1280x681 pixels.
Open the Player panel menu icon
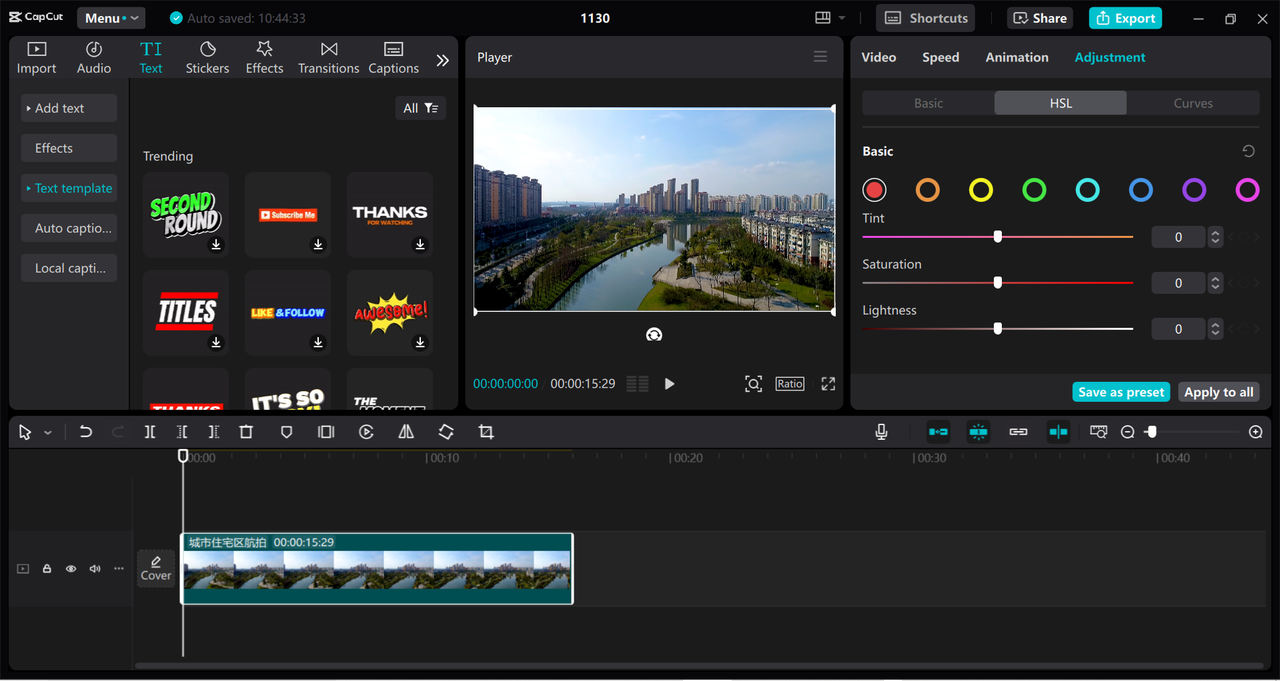(820, 57)
